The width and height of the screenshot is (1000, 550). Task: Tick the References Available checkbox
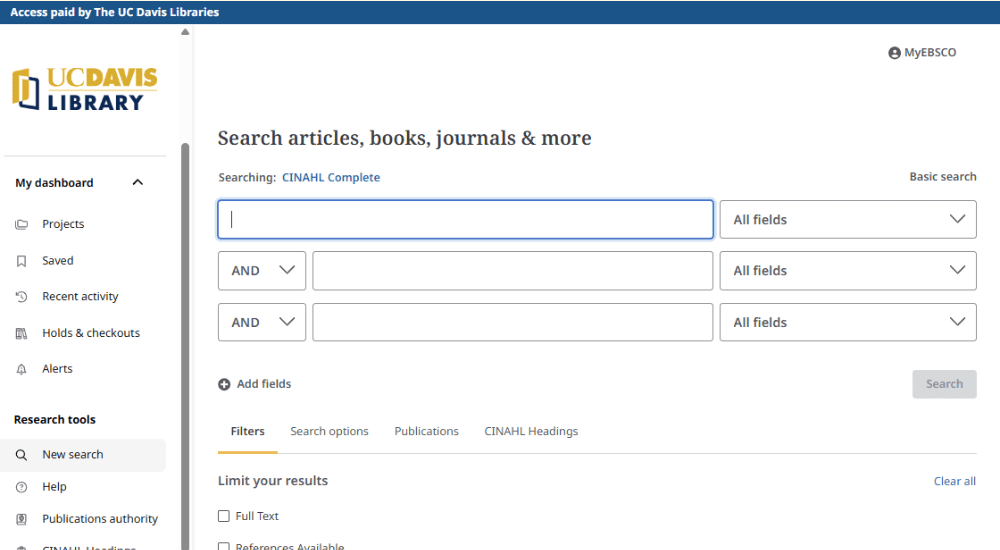(x=224, y=546)
